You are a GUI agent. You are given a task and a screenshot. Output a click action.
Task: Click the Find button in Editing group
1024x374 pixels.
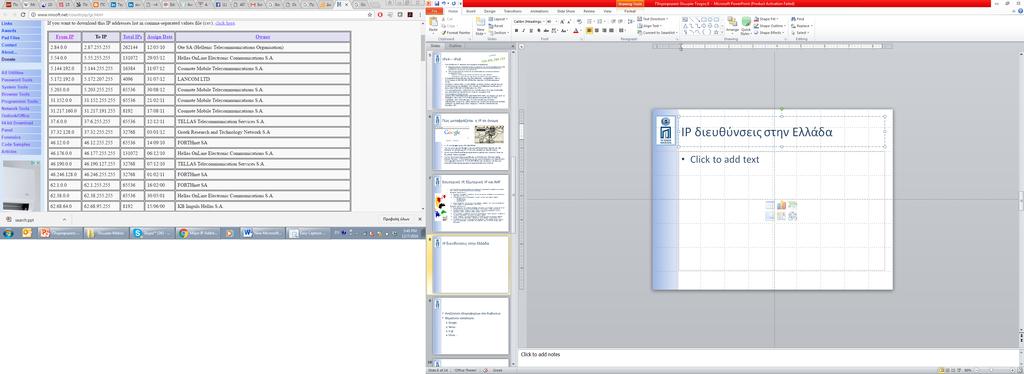coord(797,19)
